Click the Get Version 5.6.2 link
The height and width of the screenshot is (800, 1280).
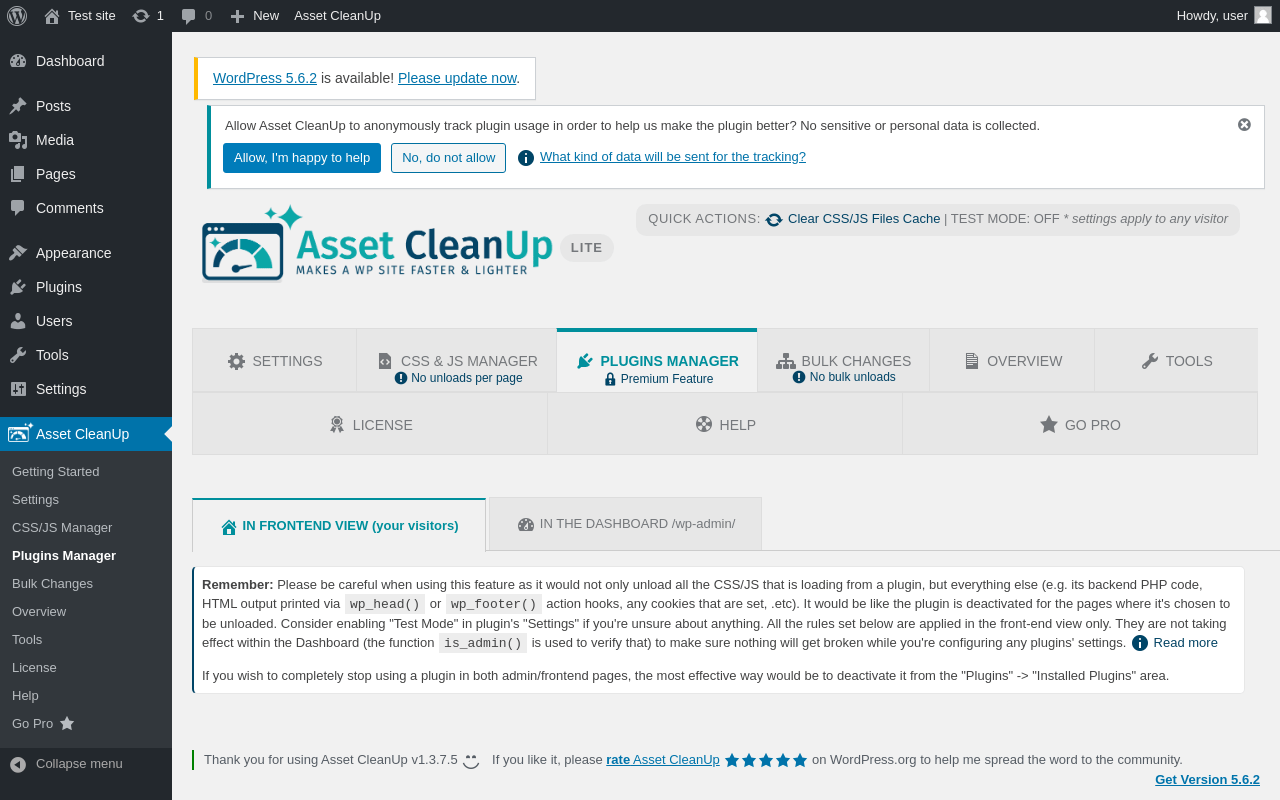[x=1207, y=780]
